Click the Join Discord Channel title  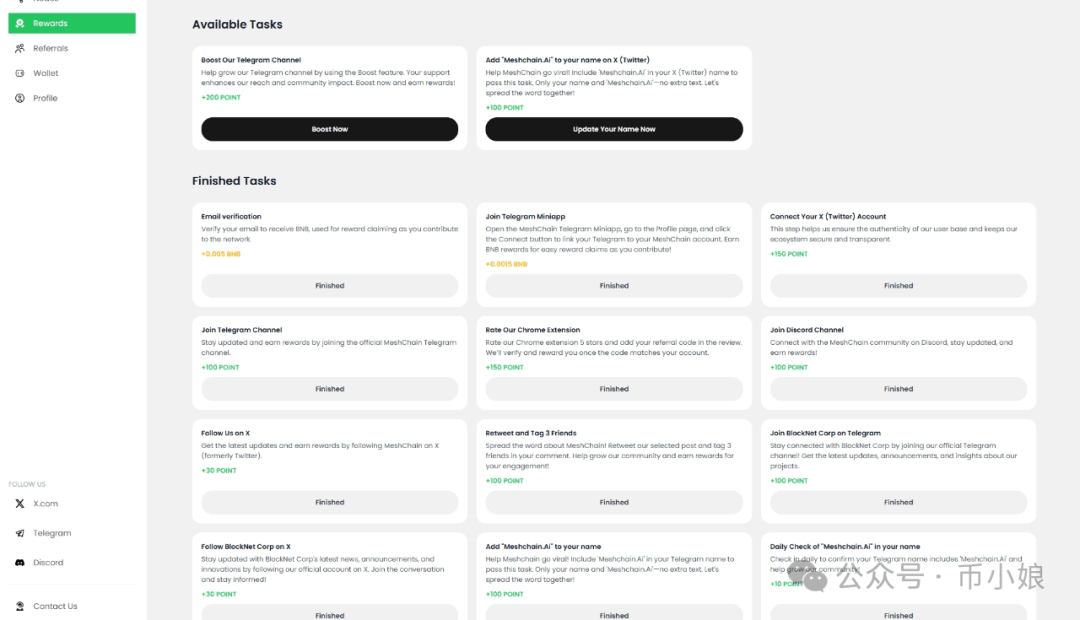tap(807, 330)
